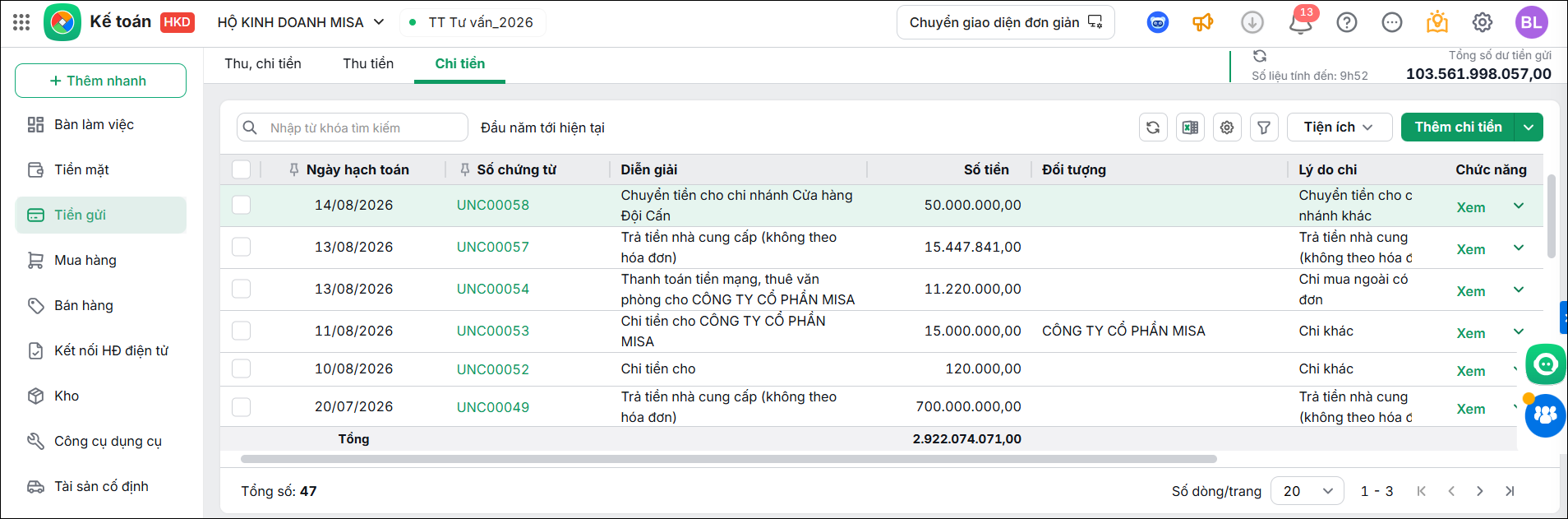The width and height of the screenshot is (1568, 519).
Task: Pin the Ngày hạch toán column
Action: 294,169
